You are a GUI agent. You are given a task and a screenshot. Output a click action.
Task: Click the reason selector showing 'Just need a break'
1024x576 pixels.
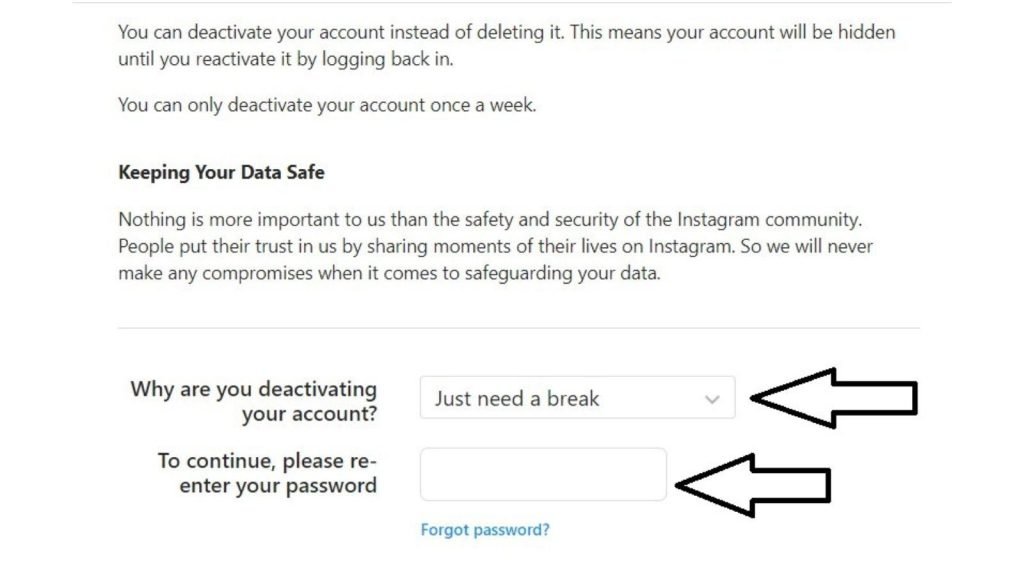[x=578, y=398]
